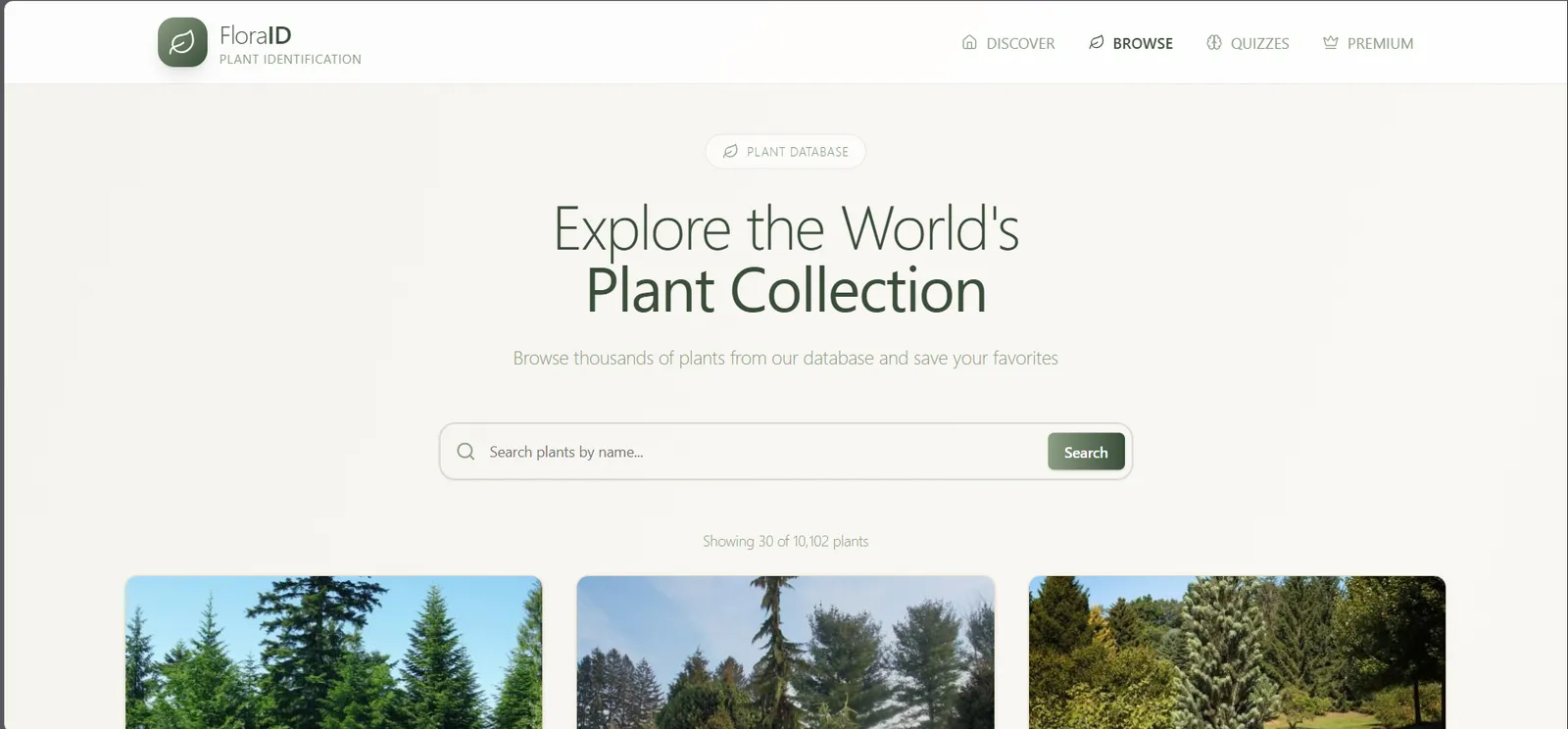Go to the QUIZZES page
Viewport: 1568px width, 729px height.
(1248, 43)
